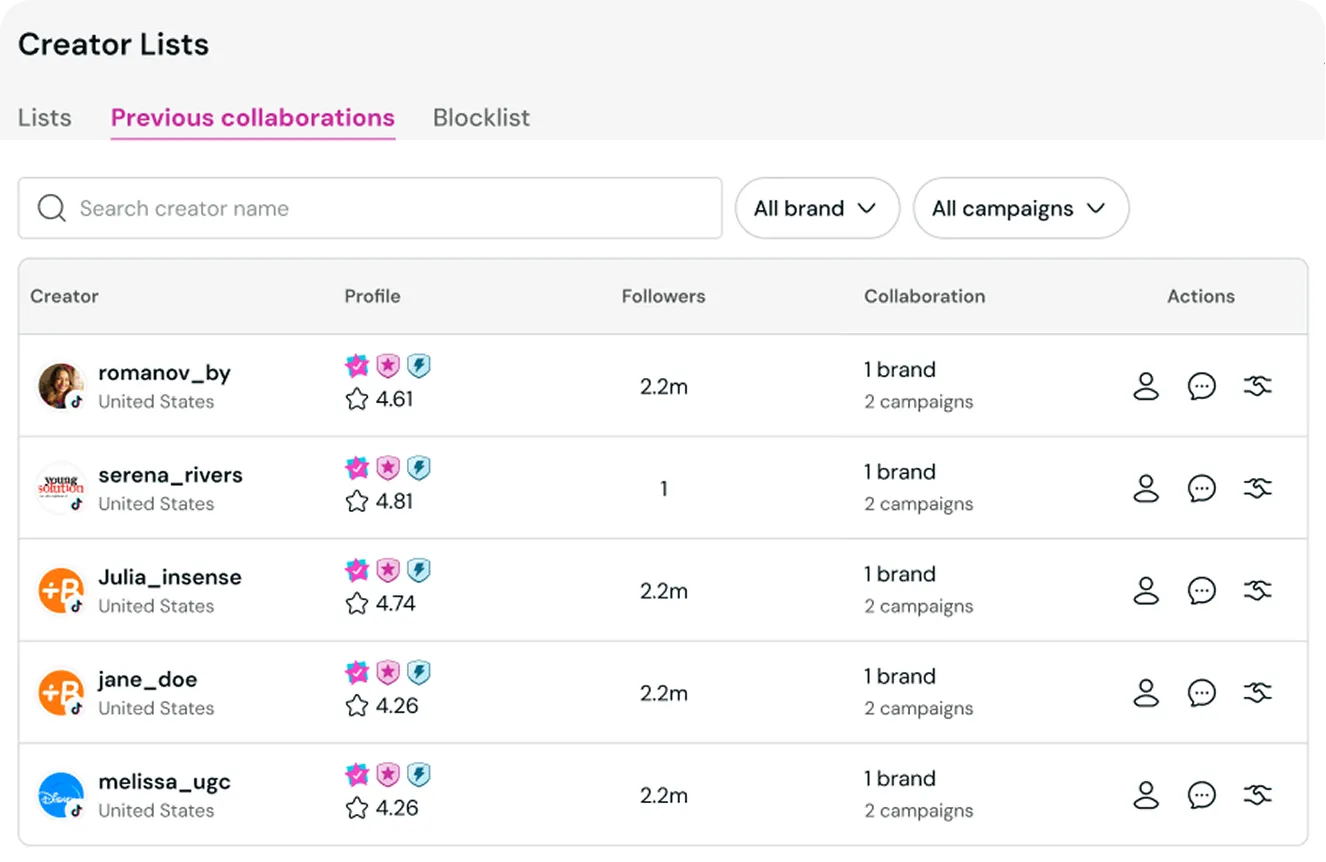The height and width of the screenshot is (862, 1326).
Task: Click handshake icon in jane_doe row
Action: coord(1258,691)
